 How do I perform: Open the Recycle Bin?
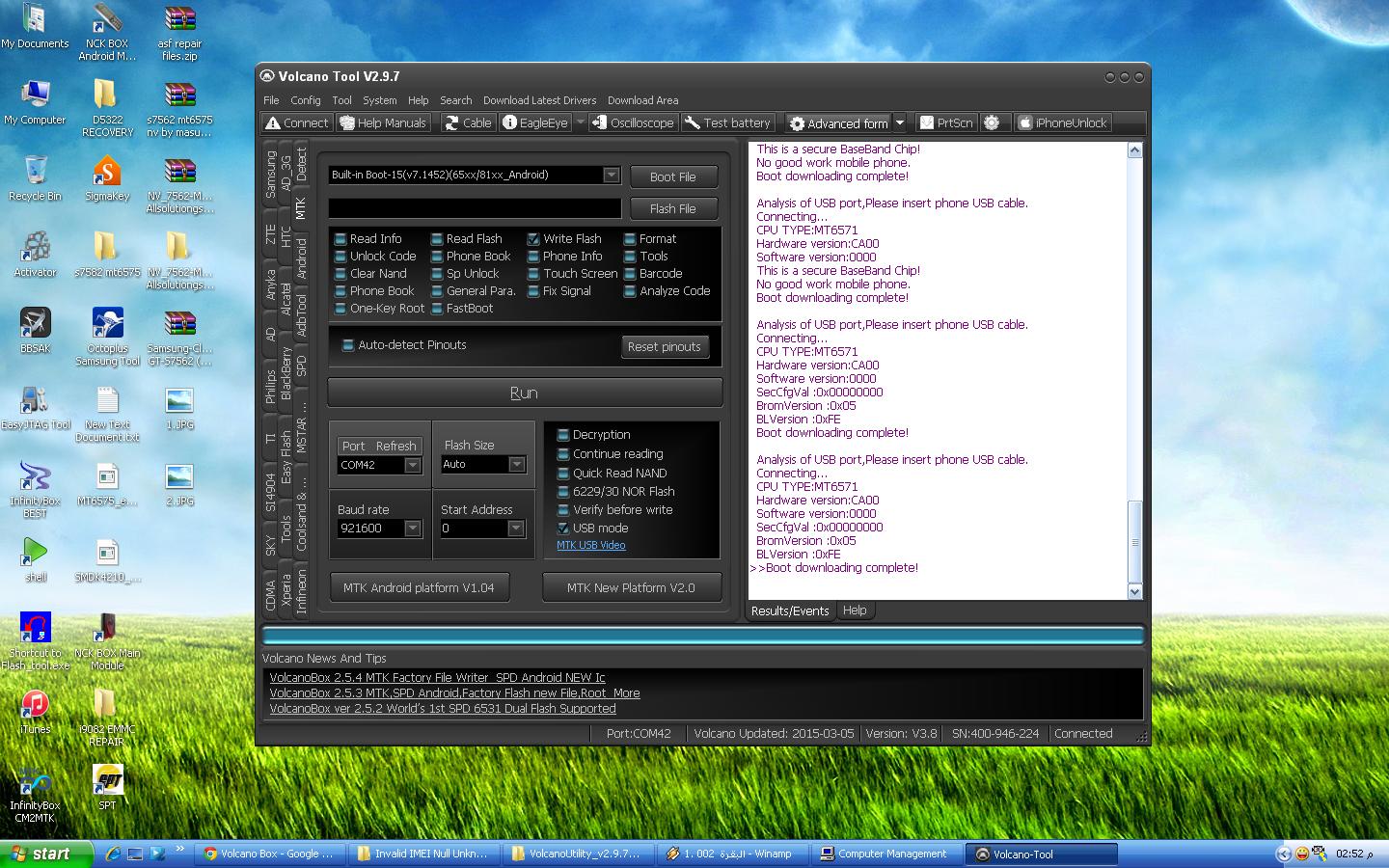[x=35, y=178]
